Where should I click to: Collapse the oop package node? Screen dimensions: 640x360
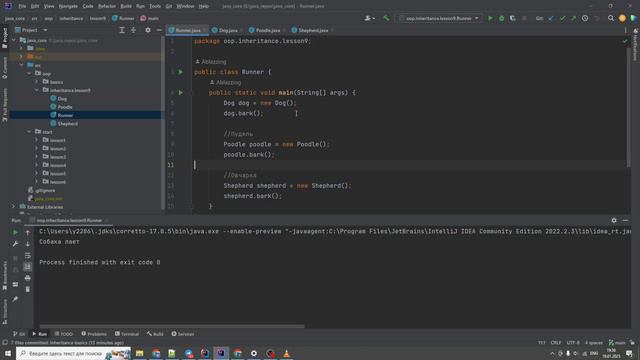pos(29,74)
